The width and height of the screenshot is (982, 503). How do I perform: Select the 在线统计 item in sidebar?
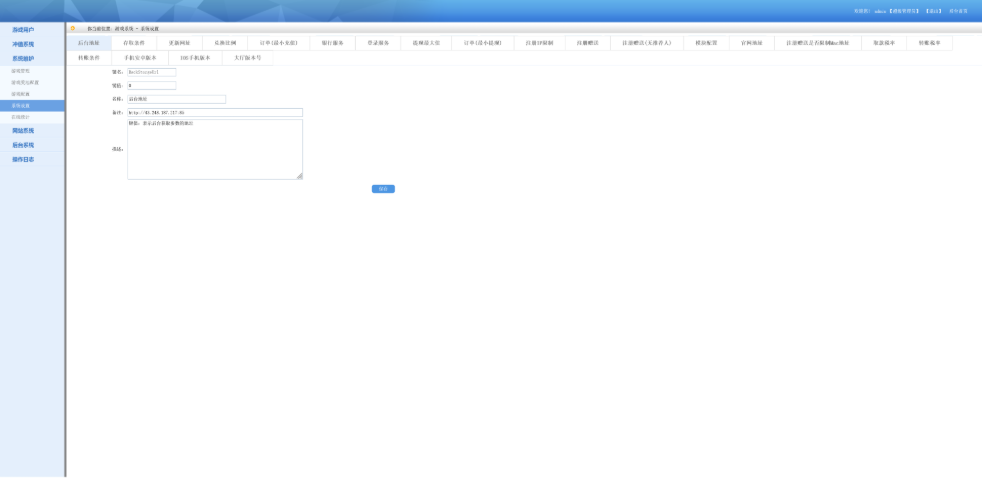coord(21,117)
